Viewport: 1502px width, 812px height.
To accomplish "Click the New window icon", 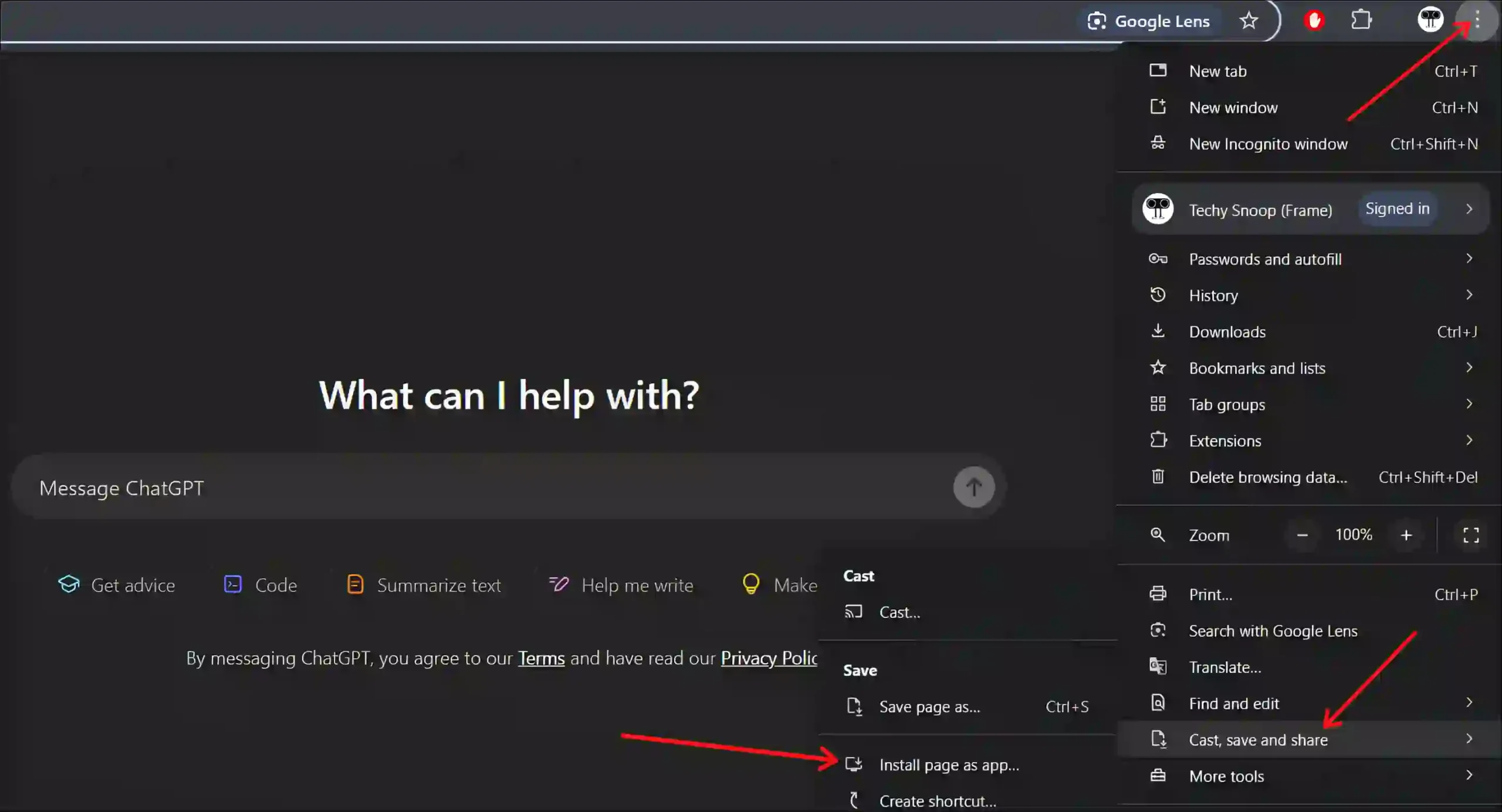I will tap(1158, 107).
